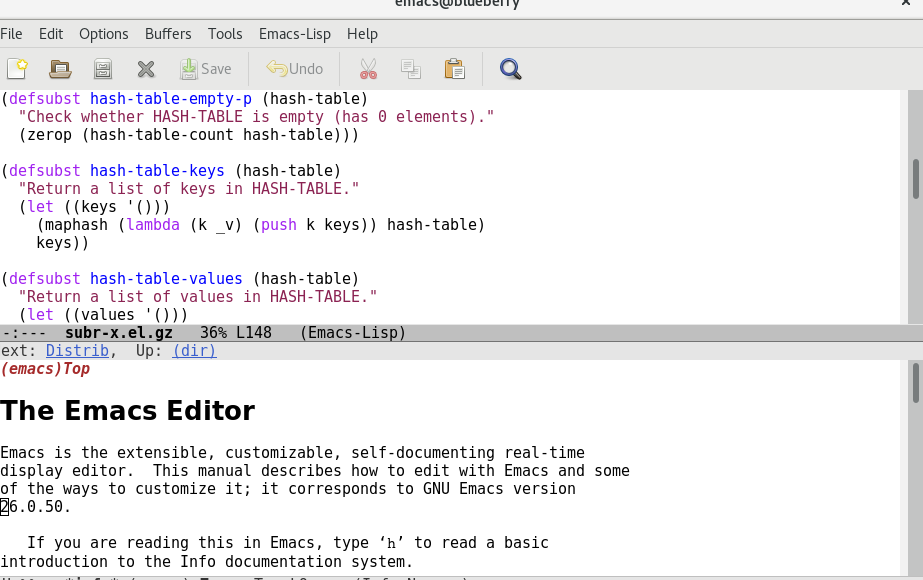Image resolution: width=923 pixels, height=580 pixels.
Task: Click the lambda keyword in code
Action: [x=153, y=225]
